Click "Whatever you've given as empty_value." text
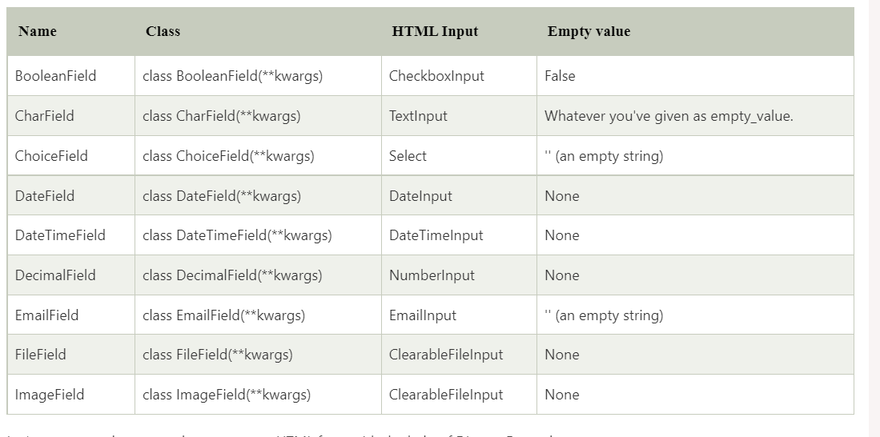This screenshot has width=880, height=437. pyautogui.click(x=669, y=116)
